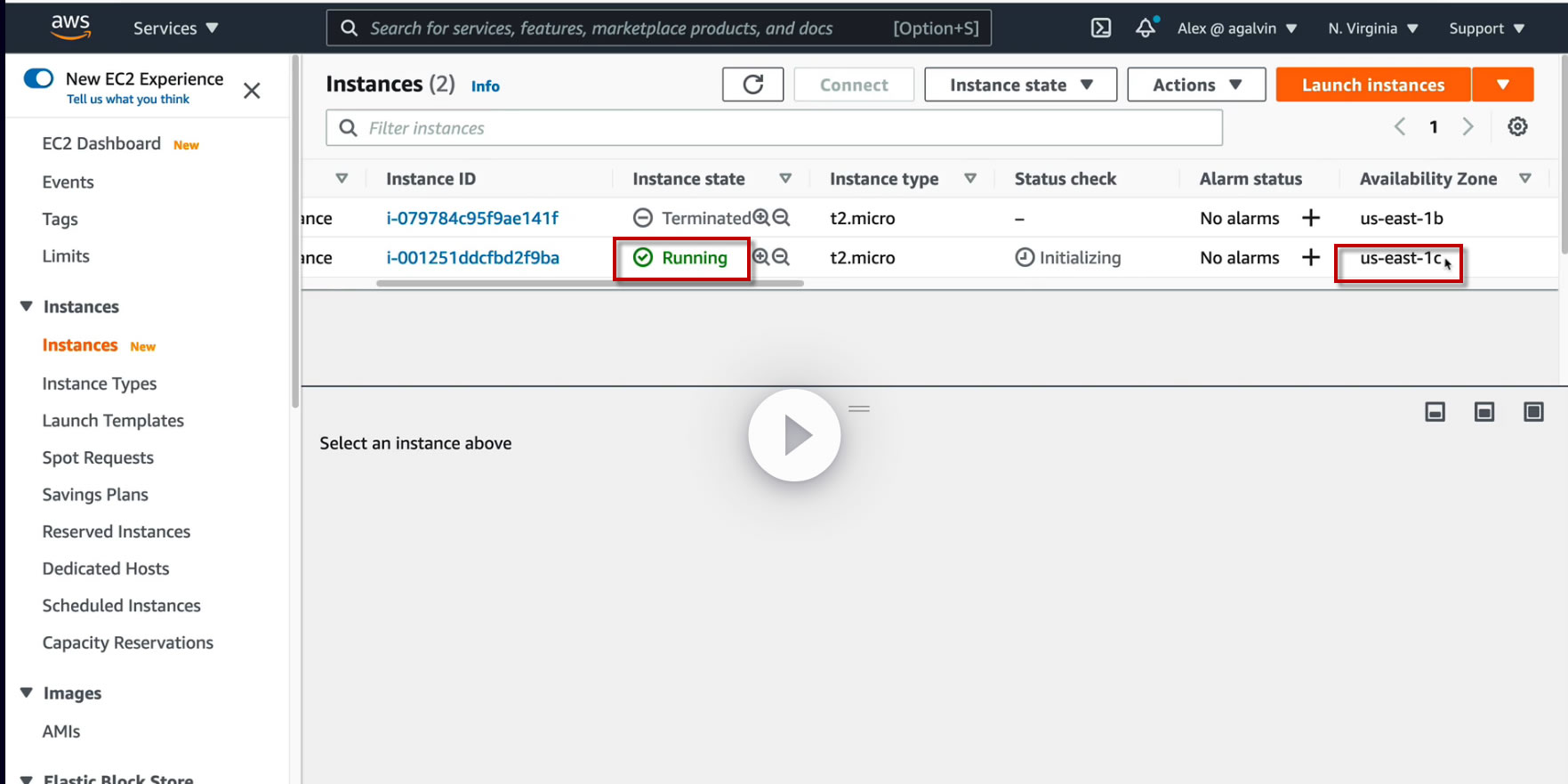Open the Launch instances split-button arrow
The width and height of the screenshot is (1568, 784).
[x=1502, y=85]
